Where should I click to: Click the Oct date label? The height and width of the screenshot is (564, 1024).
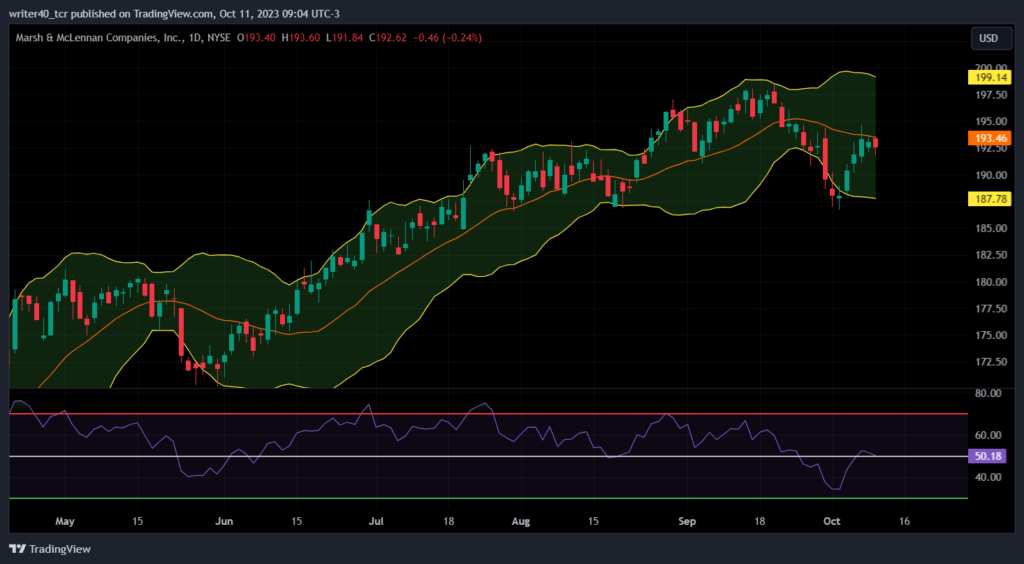831,522
